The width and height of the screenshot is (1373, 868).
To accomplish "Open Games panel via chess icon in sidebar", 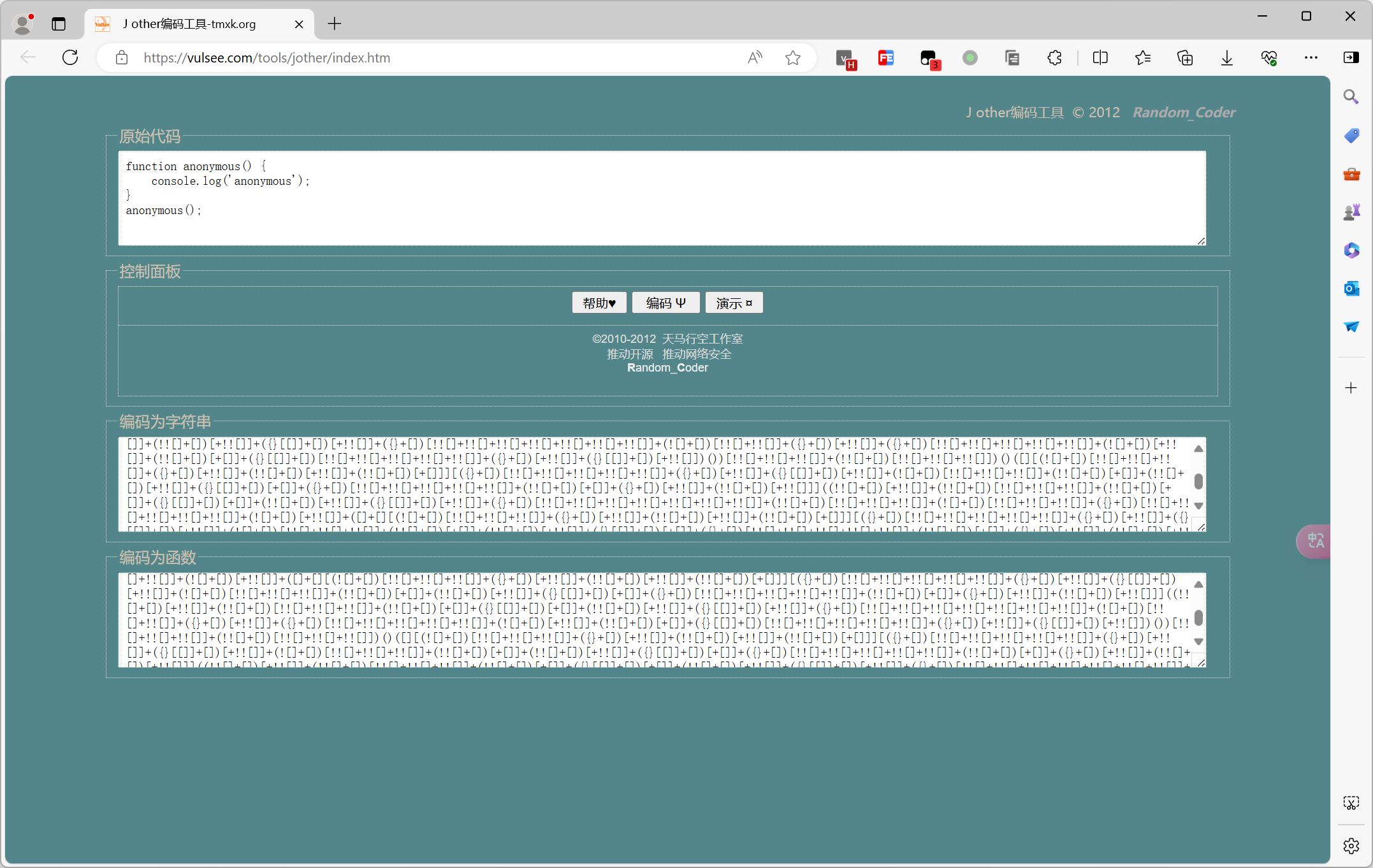I will [1353, 212].
